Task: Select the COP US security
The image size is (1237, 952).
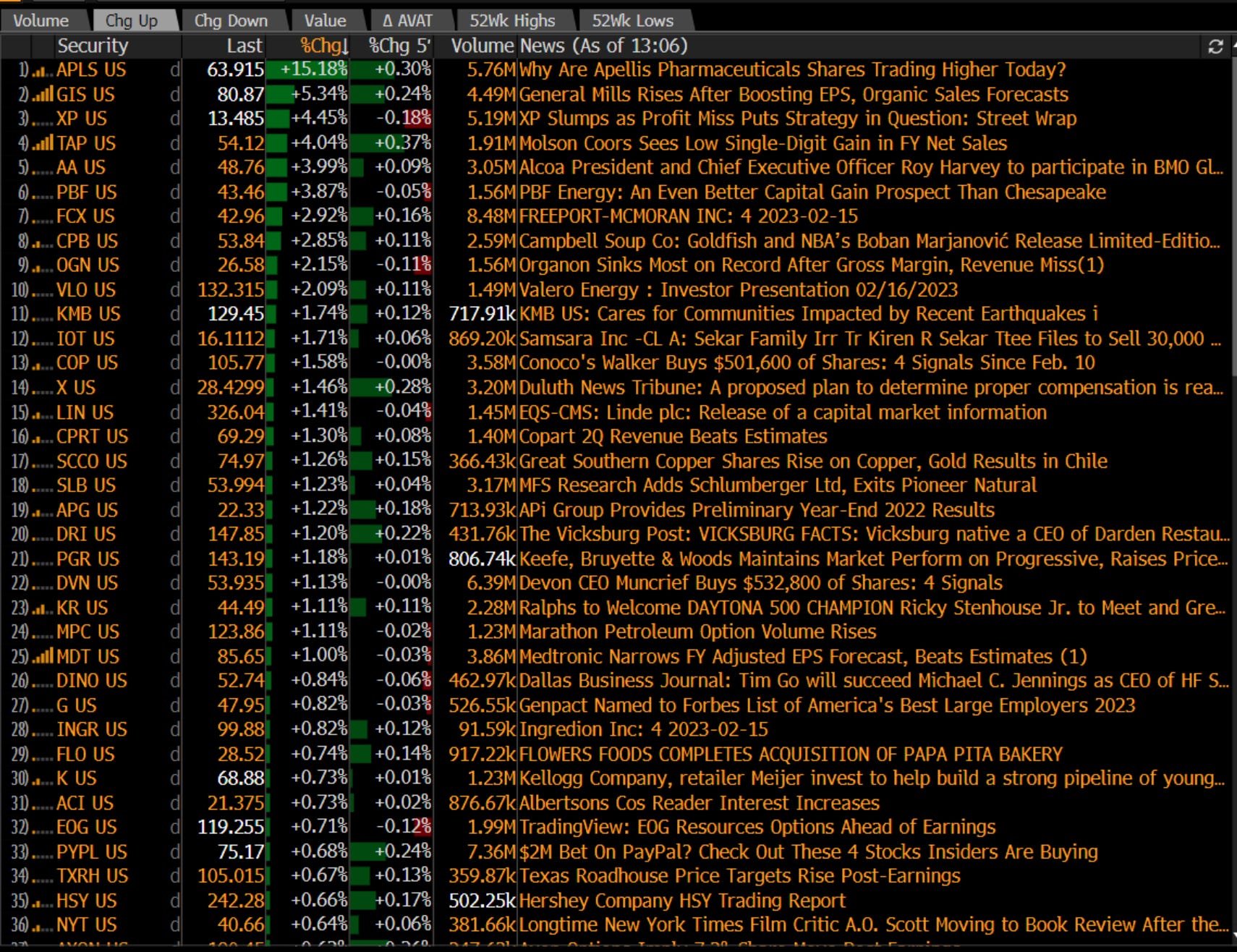Action: [x=88, y=363]
